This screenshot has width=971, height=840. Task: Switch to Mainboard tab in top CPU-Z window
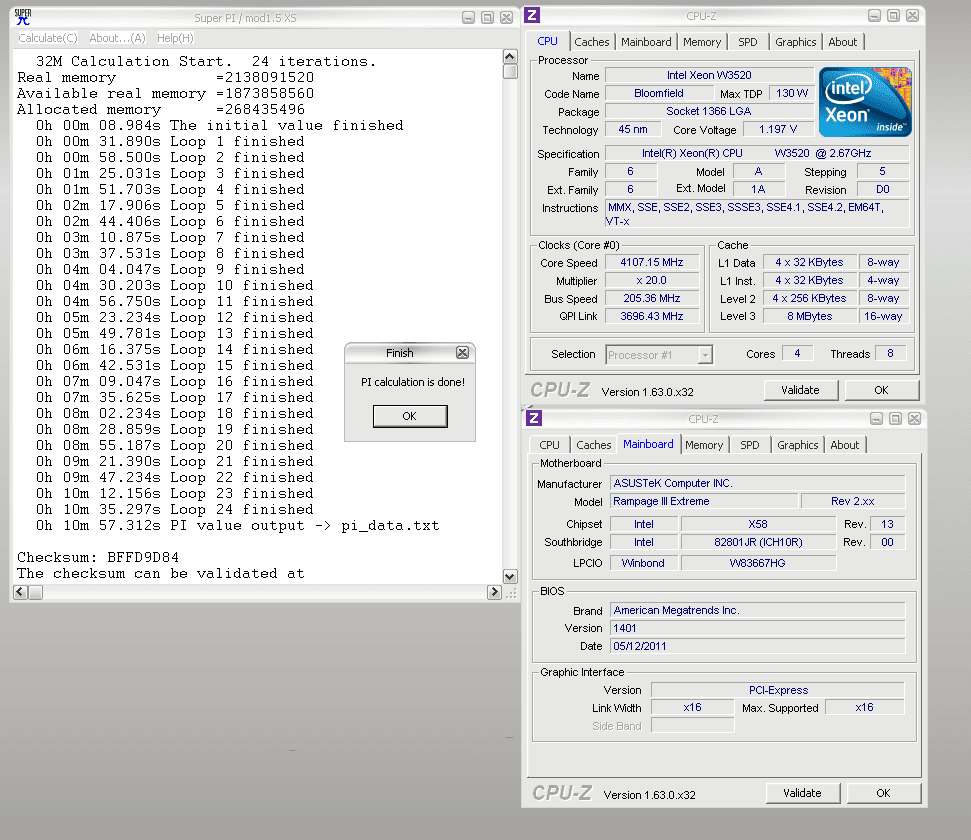click(646, 42)
